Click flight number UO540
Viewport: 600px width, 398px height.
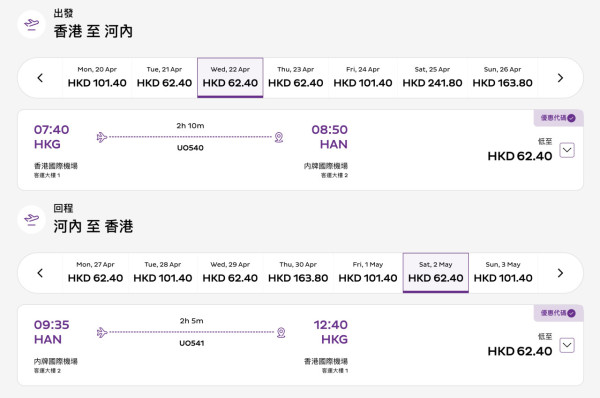190,148
